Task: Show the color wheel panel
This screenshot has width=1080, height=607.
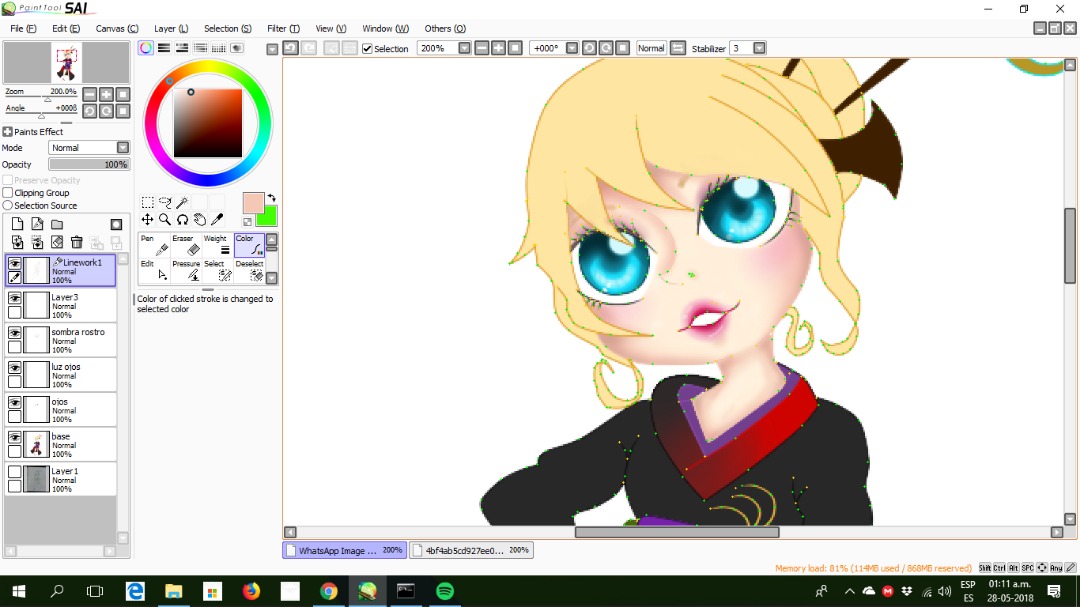Action: pyautogui.click(x=146, y=48)
